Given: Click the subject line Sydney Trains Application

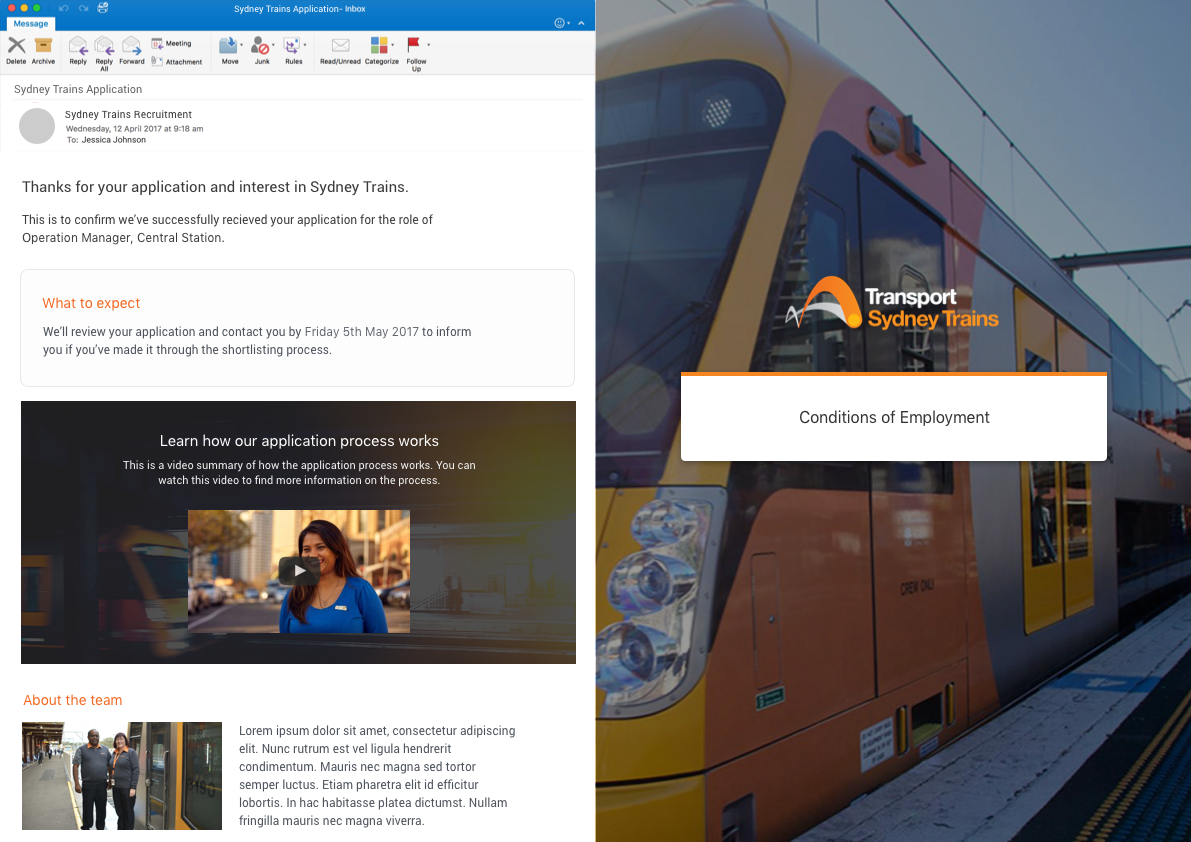Looking at the screenshot, I should (78, 89).
